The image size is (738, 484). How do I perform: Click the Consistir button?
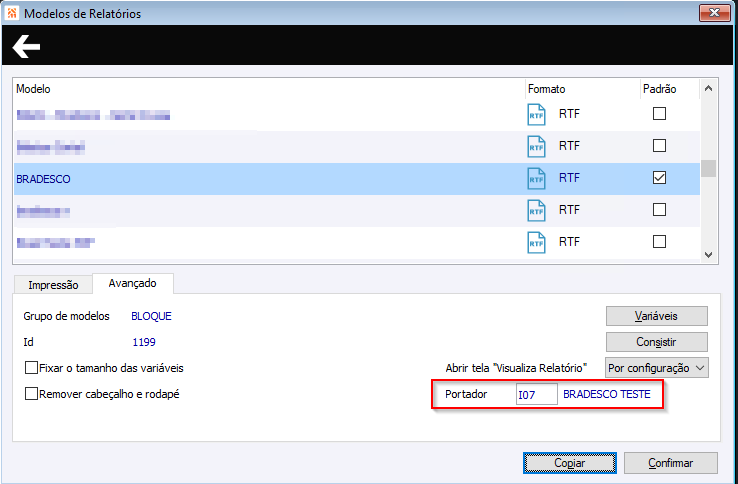click(x=657, y=342)
